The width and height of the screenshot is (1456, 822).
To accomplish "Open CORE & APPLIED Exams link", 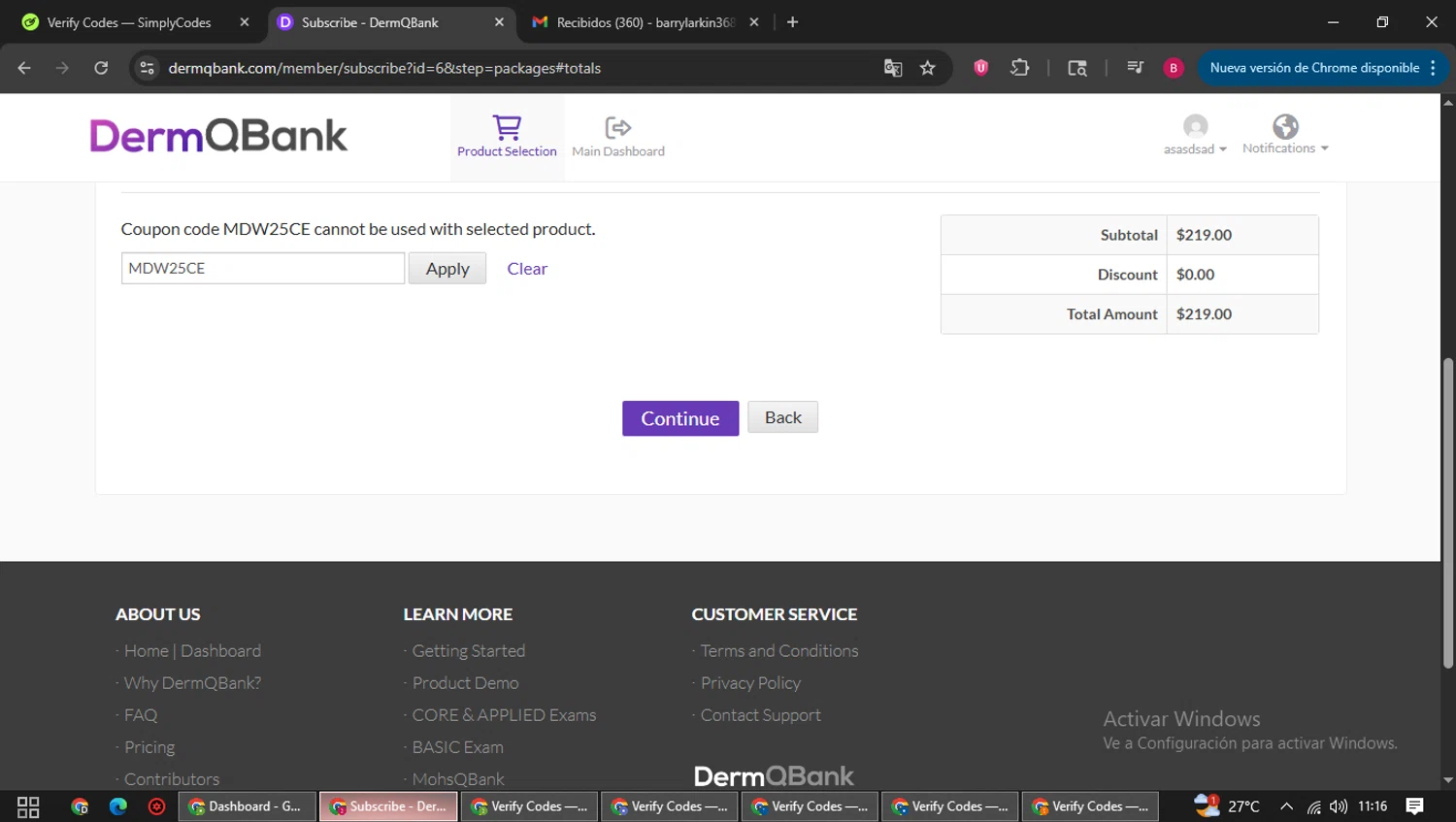I will [504, 715].
